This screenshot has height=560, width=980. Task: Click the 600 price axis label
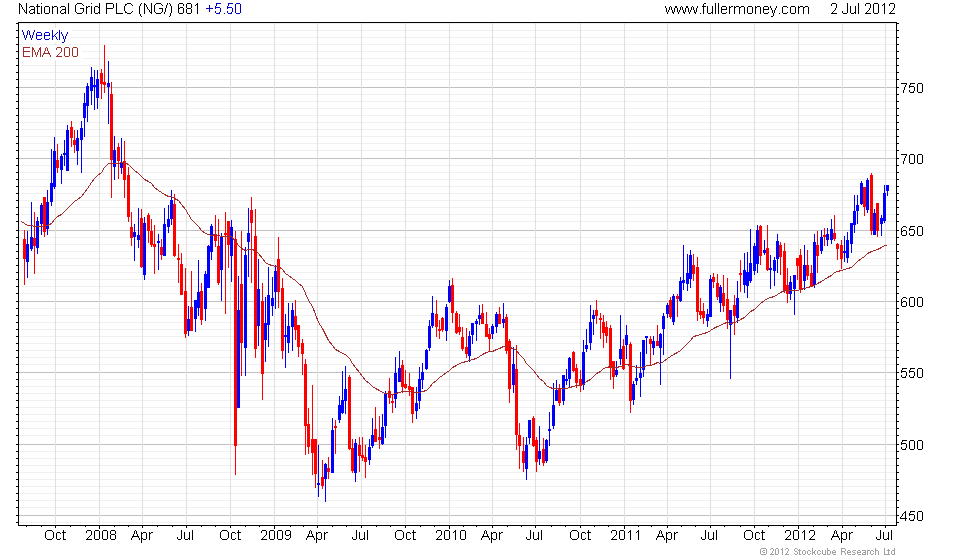tap(912, 302)
